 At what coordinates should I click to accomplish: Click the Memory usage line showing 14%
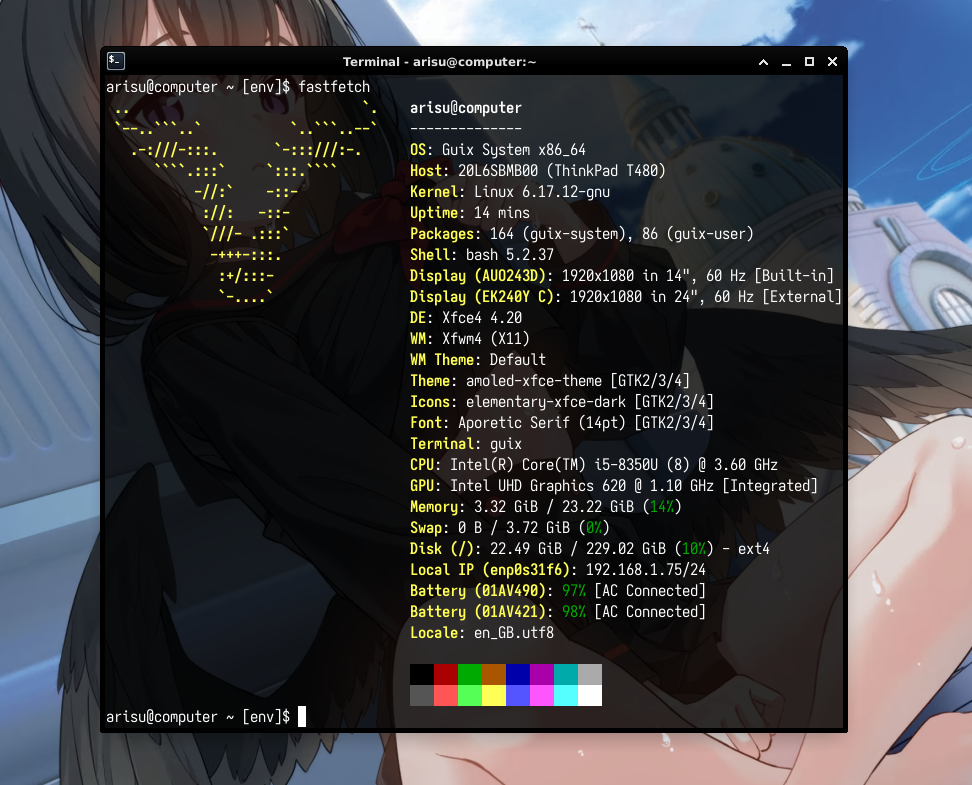[546, 507]
